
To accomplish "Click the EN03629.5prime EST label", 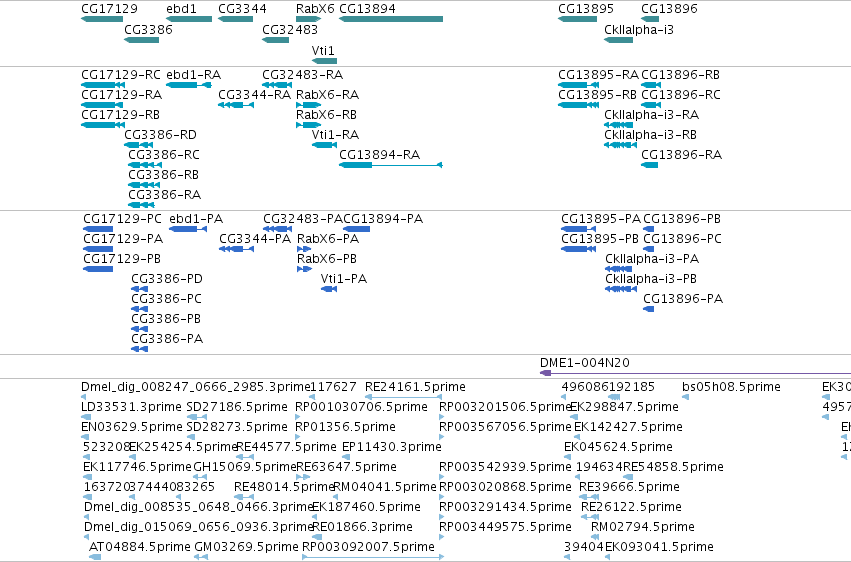I will click(131, 427).
